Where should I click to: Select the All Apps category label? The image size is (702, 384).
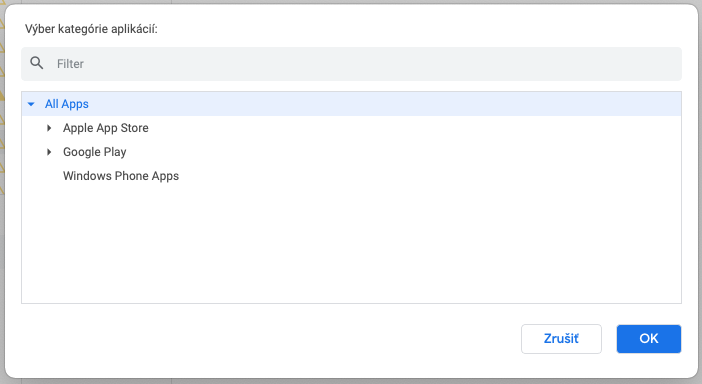click(x=67, y=104)
